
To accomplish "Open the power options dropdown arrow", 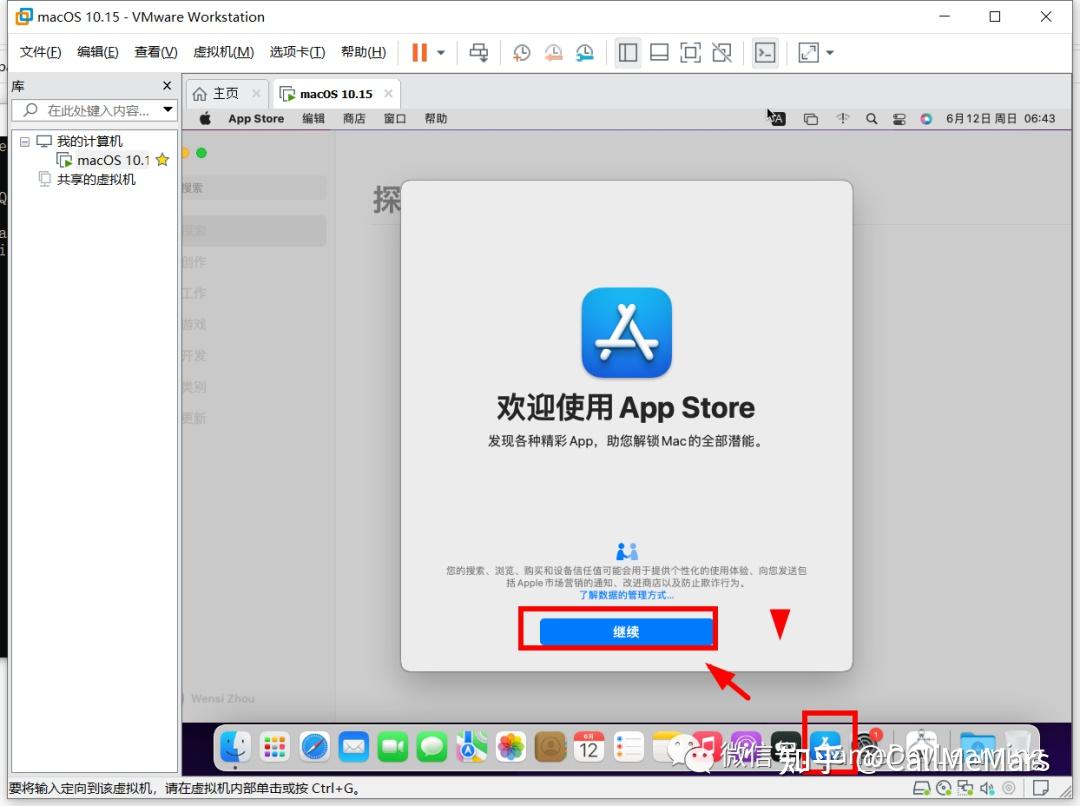I will pyautogui.click(x=441, y=52).
